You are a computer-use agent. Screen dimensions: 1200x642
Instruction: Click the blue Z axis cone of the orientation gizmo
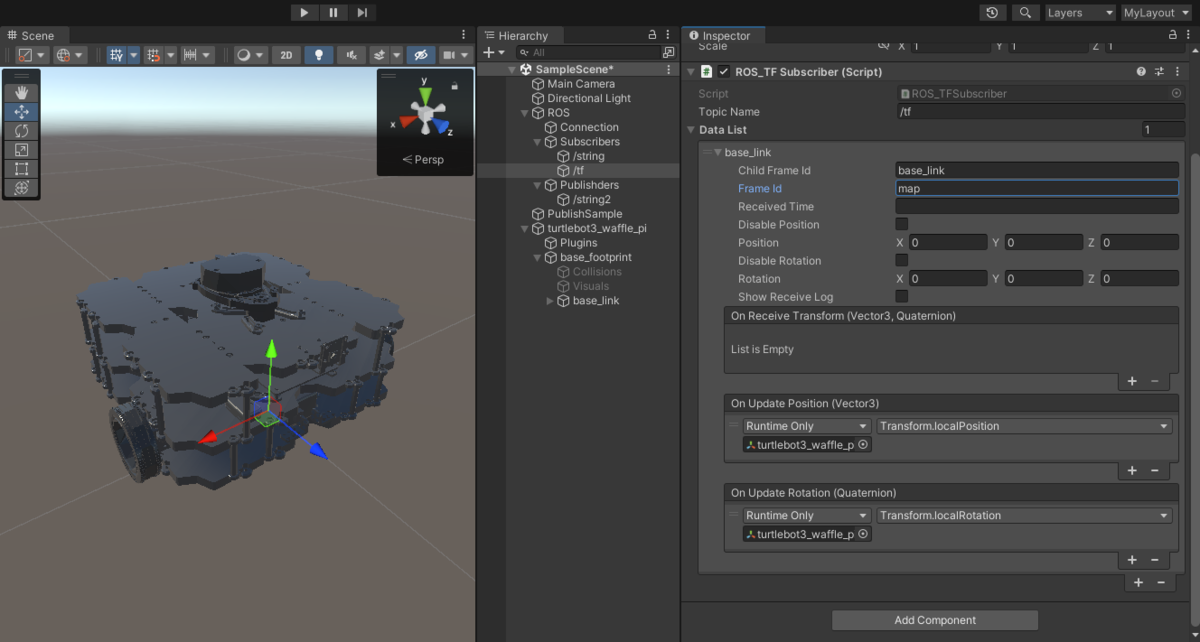point(441,123)
